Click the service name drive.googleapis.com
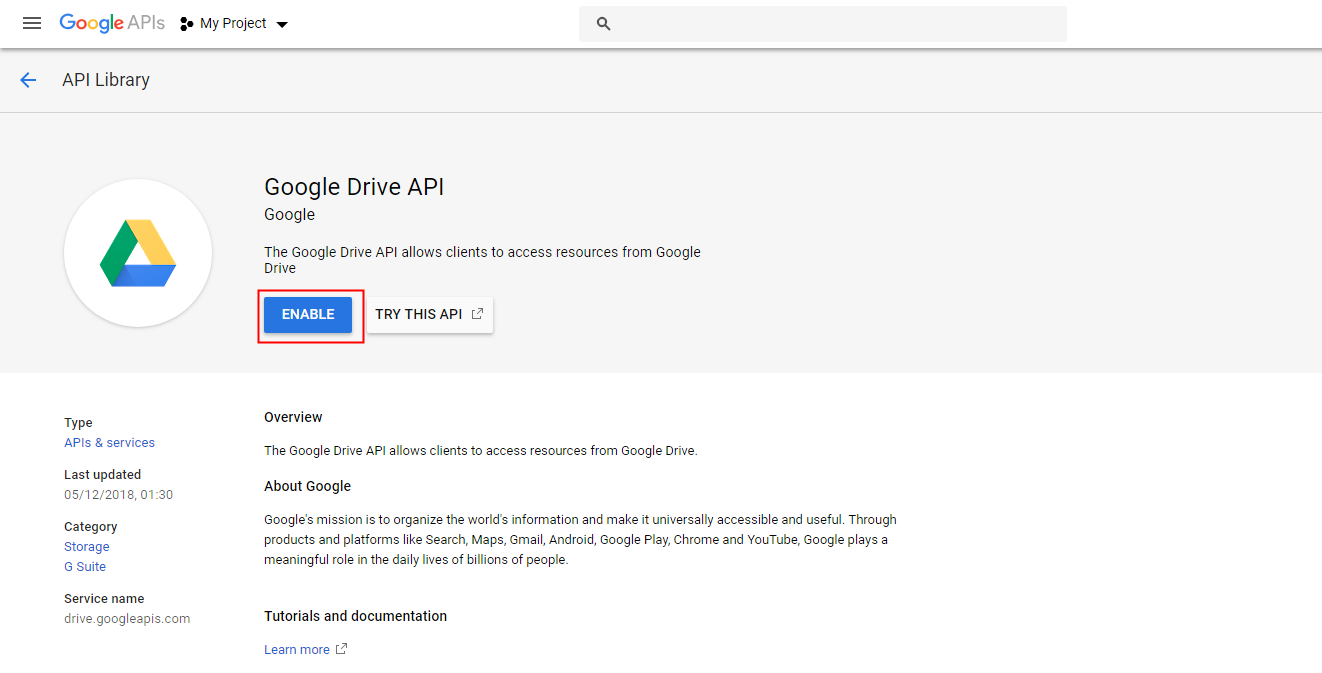1322x673 pixels. point(127,619)
